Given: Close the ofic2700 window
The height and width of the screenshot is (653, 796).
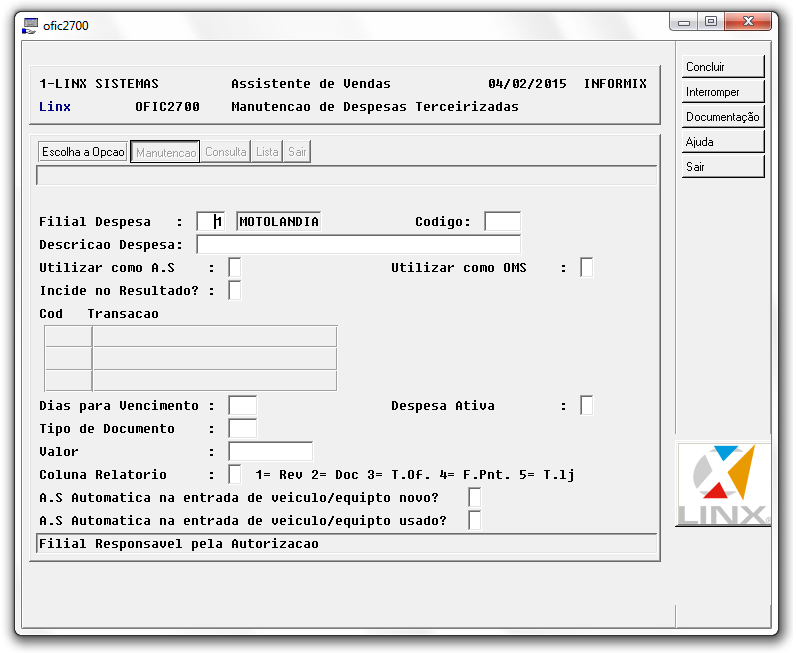Looking at the screenshot, I should (748, 22).
